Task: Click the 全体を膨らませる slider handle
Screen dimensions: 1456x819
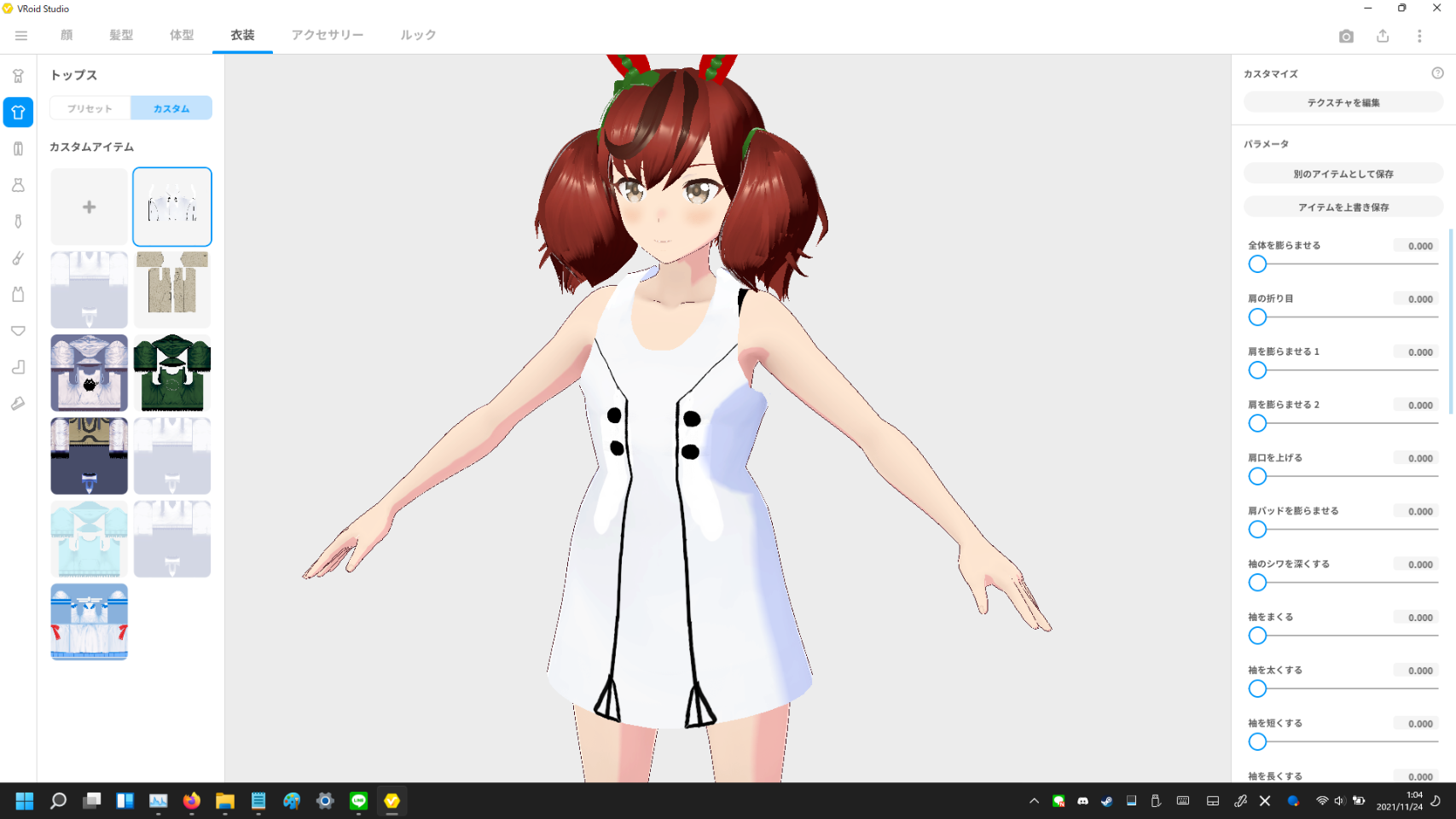Action: [x=1257, y=264]
